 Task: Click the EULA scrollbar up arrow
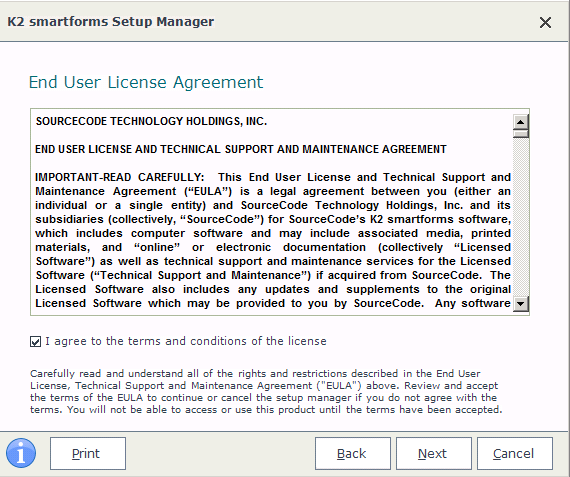point(521,122)
